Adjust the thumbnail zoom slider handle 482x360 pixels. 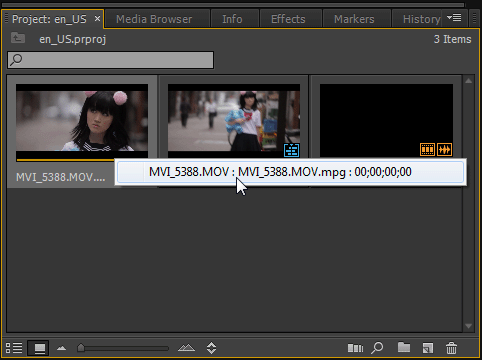(x=81, y=348)
